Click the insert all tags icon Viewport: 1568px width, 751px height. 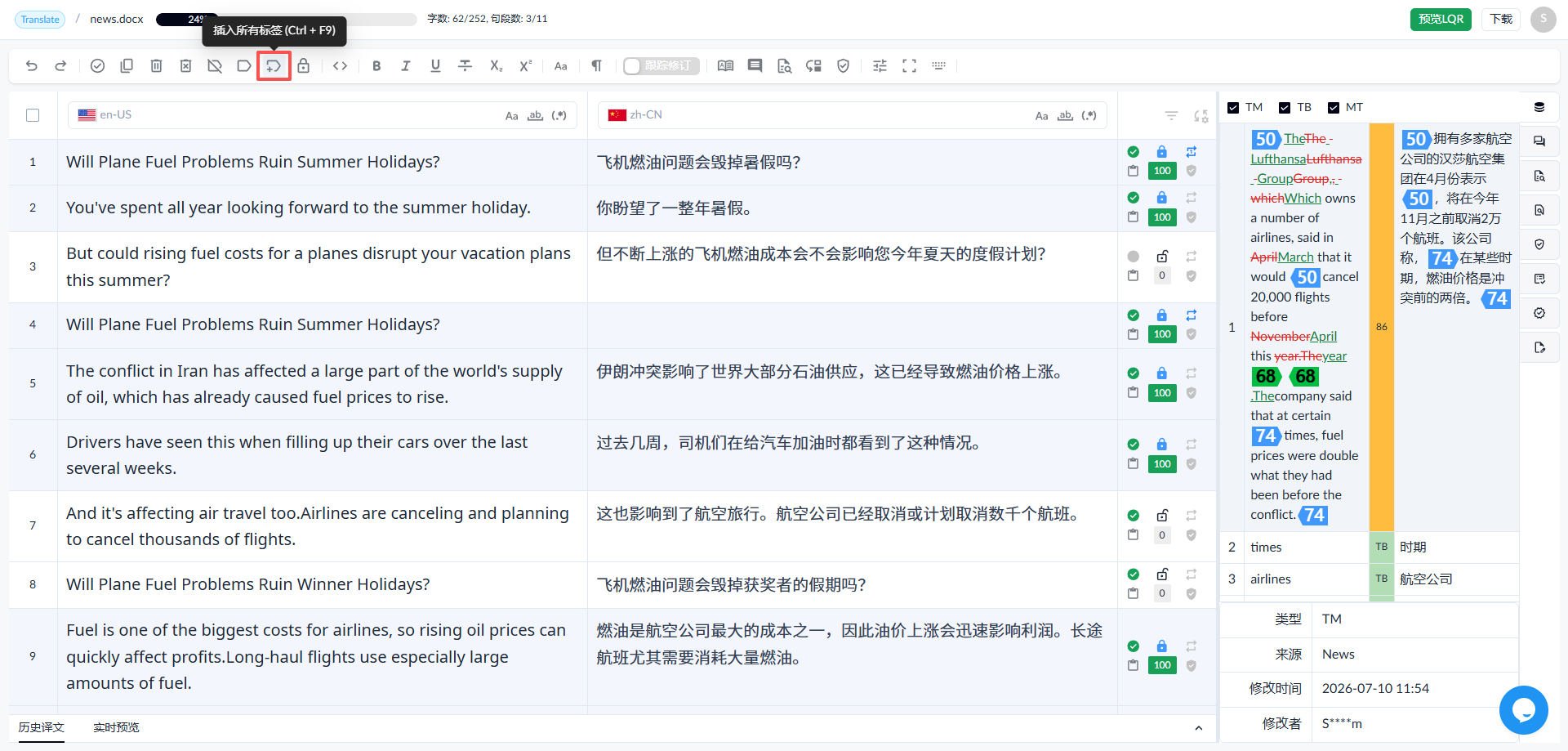pos(274,66)
